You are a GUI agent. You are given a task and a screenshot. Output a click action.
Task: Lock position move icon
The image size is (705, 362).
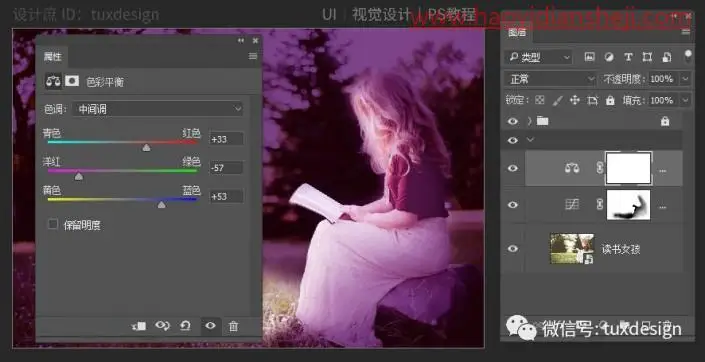pyautogui.click(x=575, y=100)
